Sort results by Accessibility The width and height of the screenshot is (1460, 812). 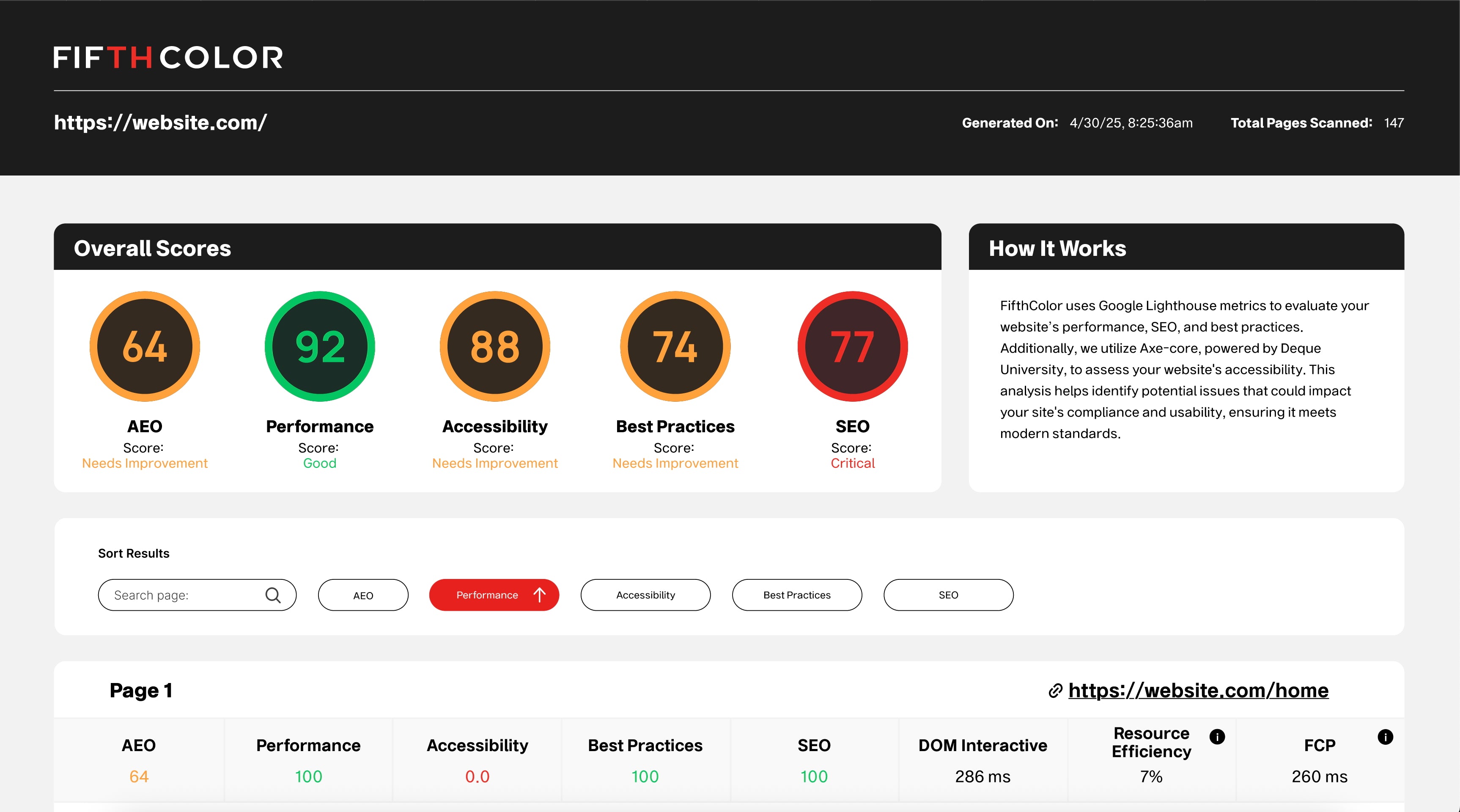point(645,595)
